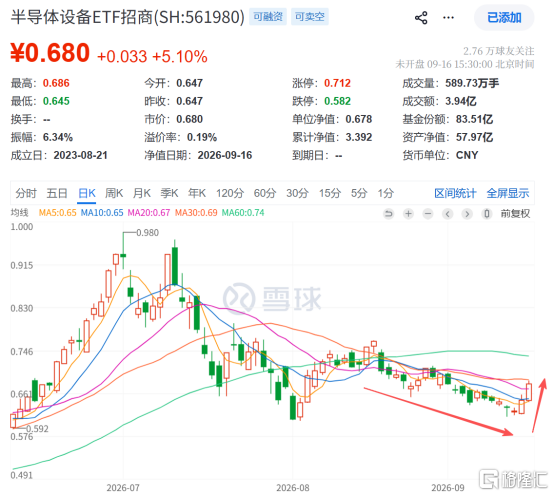The height and width of the screenshot is (496, 554).
Task: Click the MA5:0.65 indicator label
Action: 58,213
